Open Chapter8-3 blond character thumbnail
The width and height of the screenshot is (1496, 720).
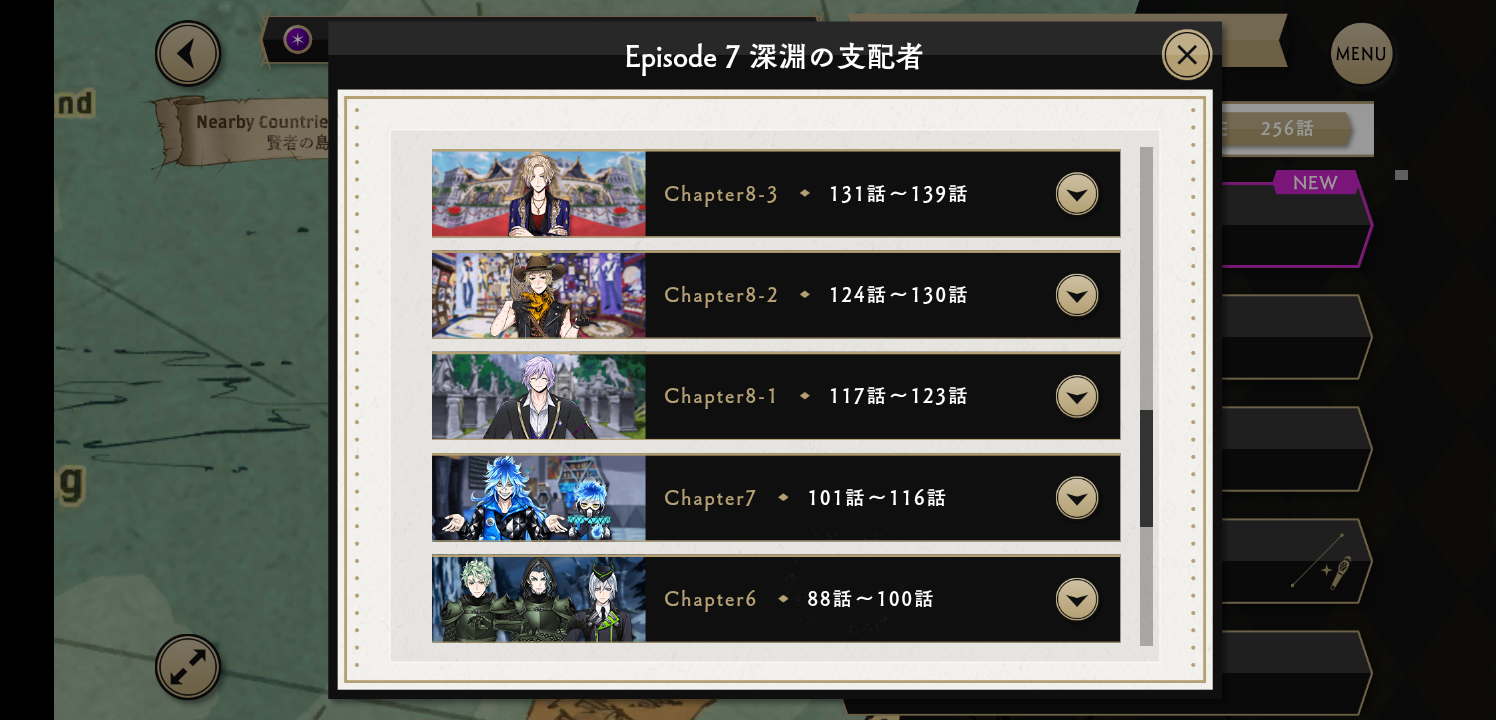(x=539, y=194)
